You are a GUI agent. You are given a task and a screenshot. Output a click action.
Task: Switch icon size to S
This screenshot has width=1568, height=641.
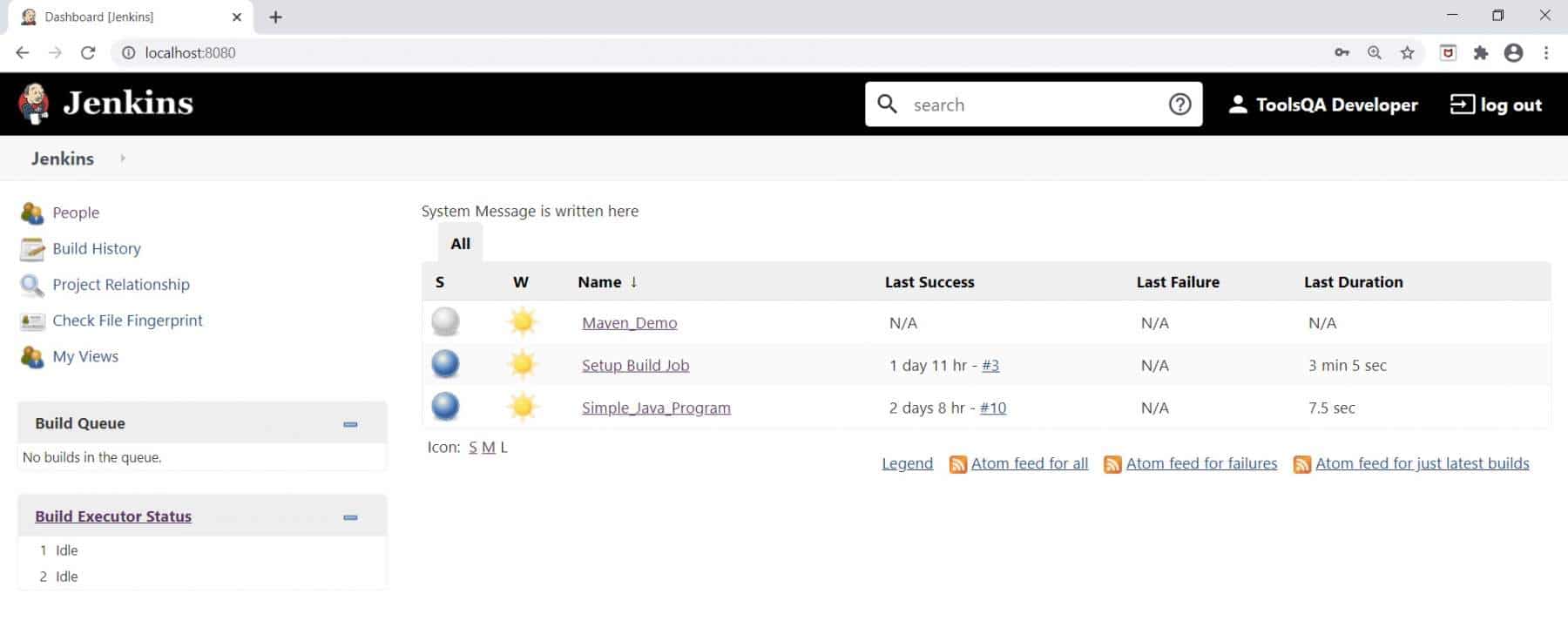pyautogui.click(x=473, y=448)
